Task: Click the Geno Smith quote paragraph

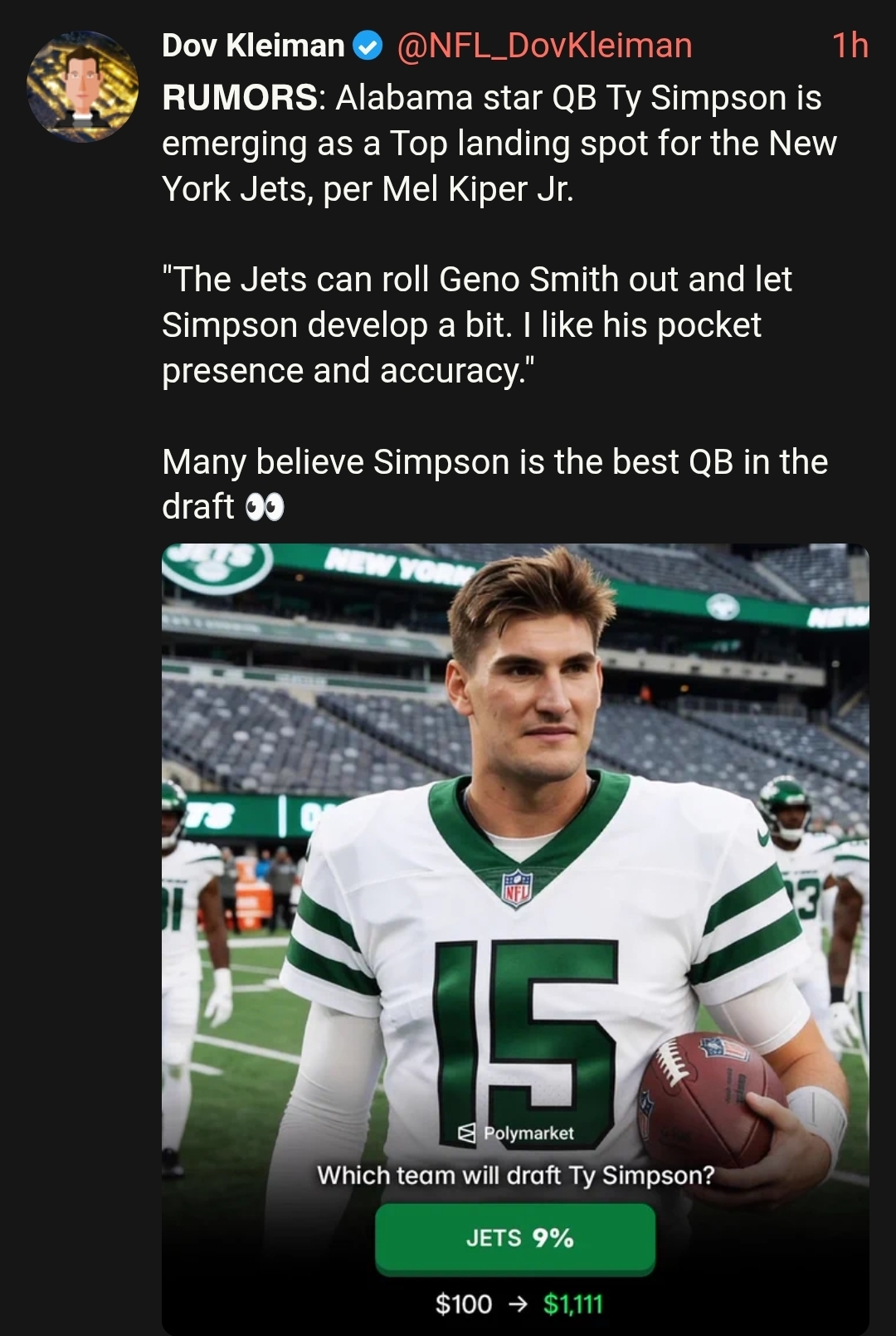Action: (477, 325)
